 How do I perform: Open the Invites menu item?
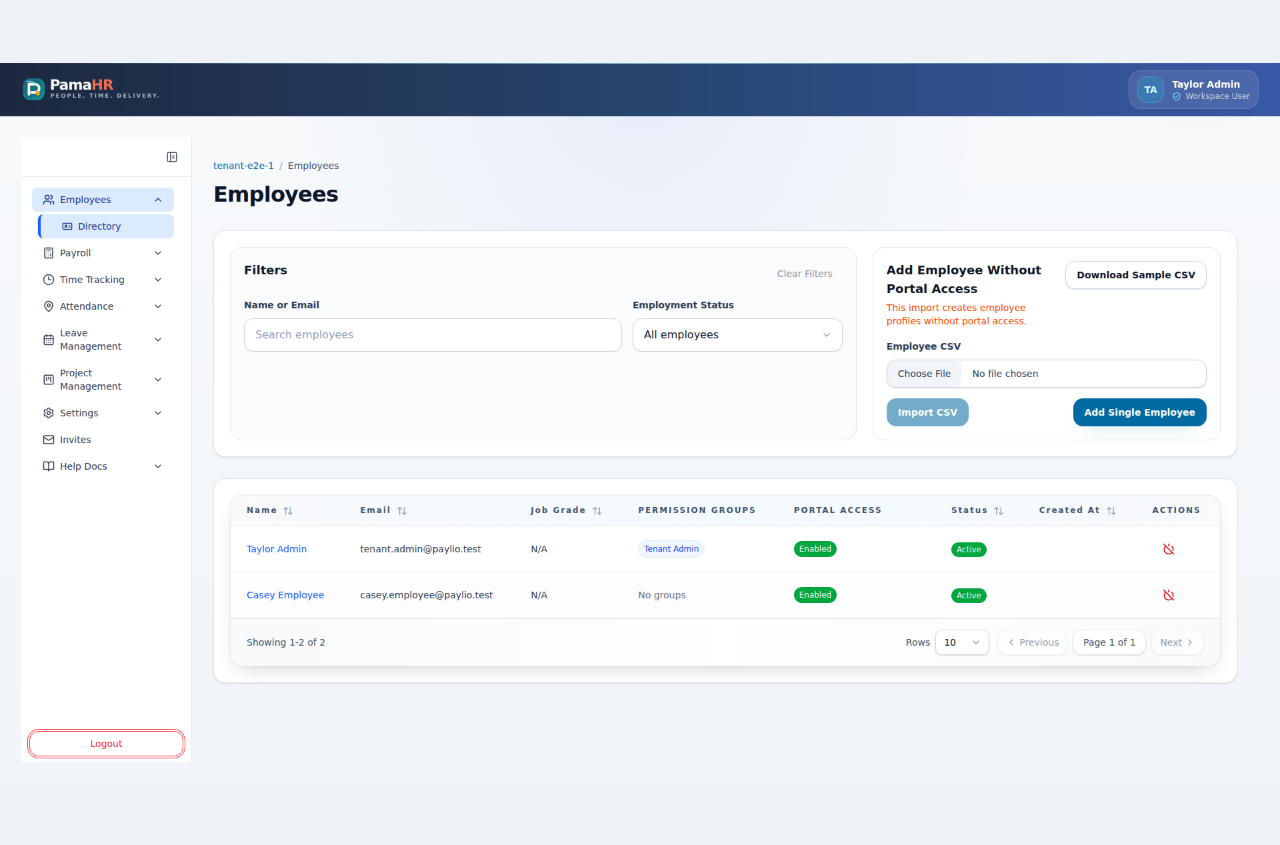pos(103,440)
